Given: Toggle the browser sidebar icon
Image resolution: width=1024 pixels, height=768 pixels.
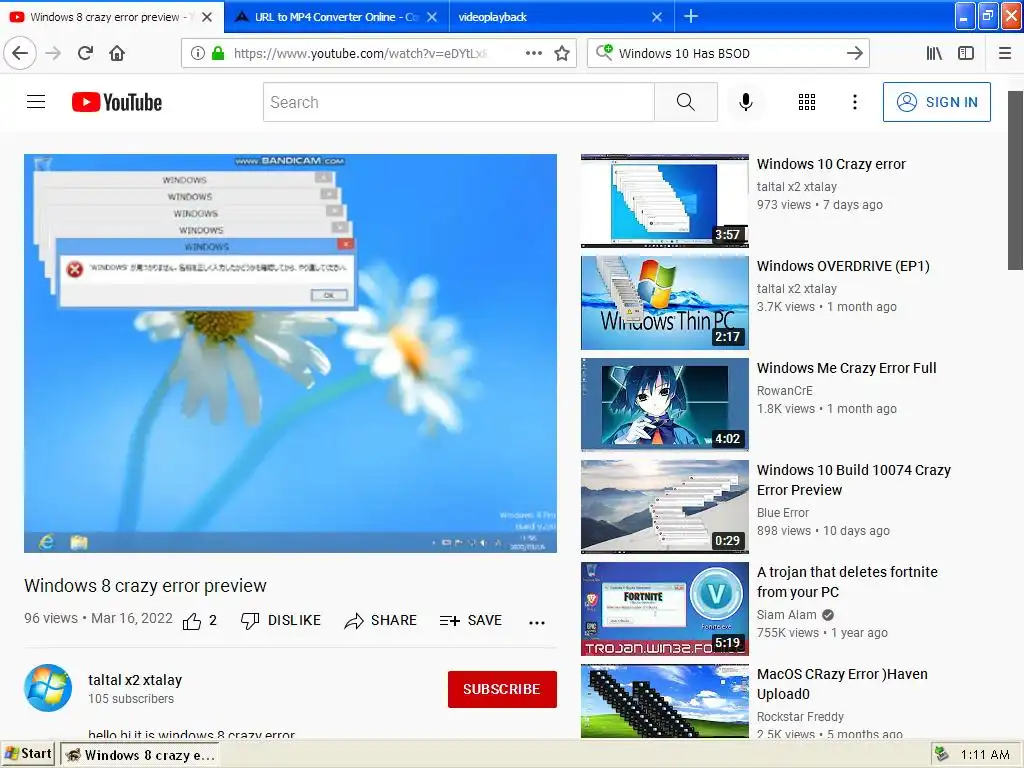Looking at the screenshot, I should tap(966, 54).
